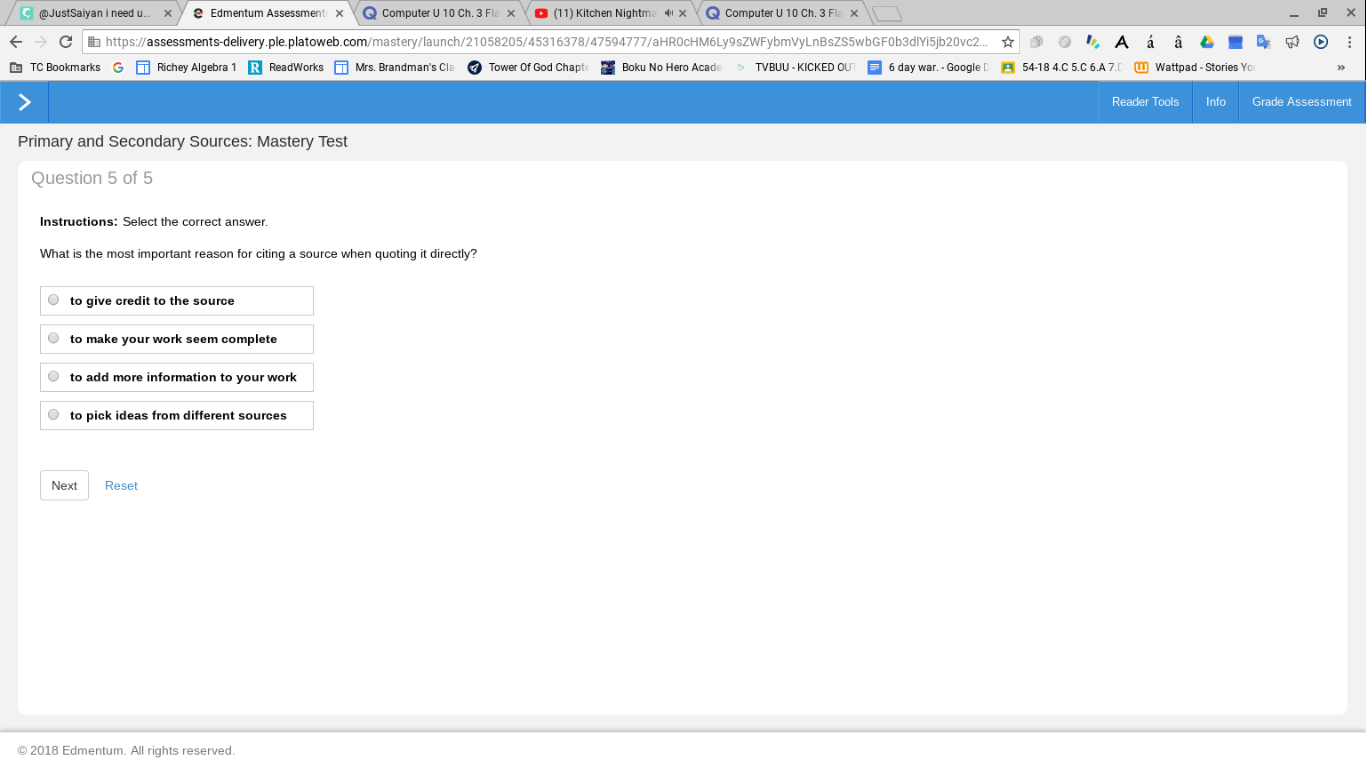The height and width of the screenshot is (768, 1366).
Task: Go back with the browser back arrow
Action: (15, 42)
